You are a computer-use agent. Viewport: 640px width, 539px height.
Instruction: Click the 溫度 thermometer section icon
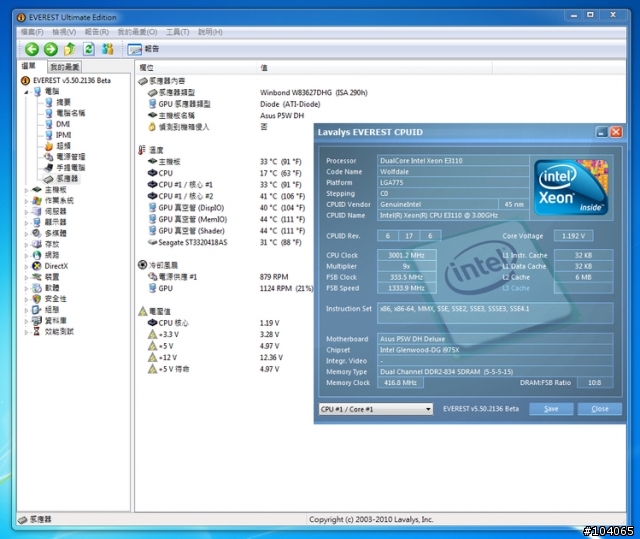(x=142, y=150)
